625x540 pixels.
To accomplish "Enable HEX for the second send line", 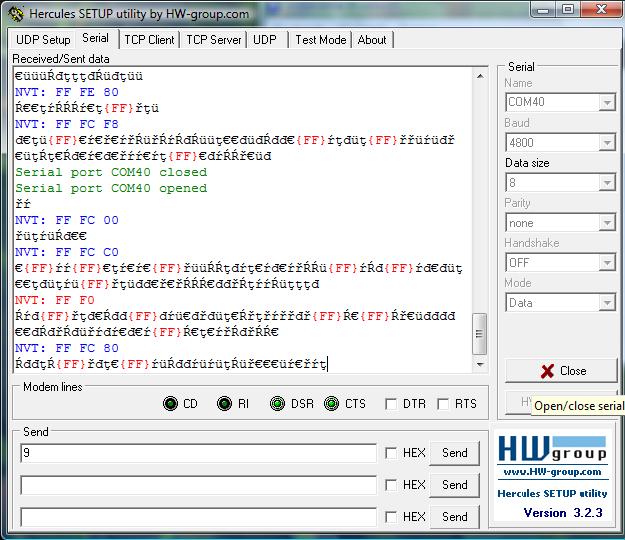I will tap(391, 485).
